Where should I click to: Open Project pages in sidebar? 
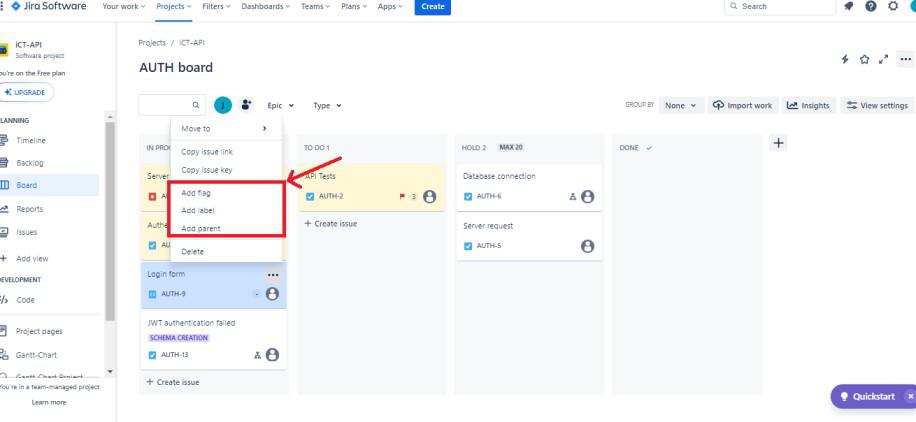pyautogui.click(x=39, y=331)
